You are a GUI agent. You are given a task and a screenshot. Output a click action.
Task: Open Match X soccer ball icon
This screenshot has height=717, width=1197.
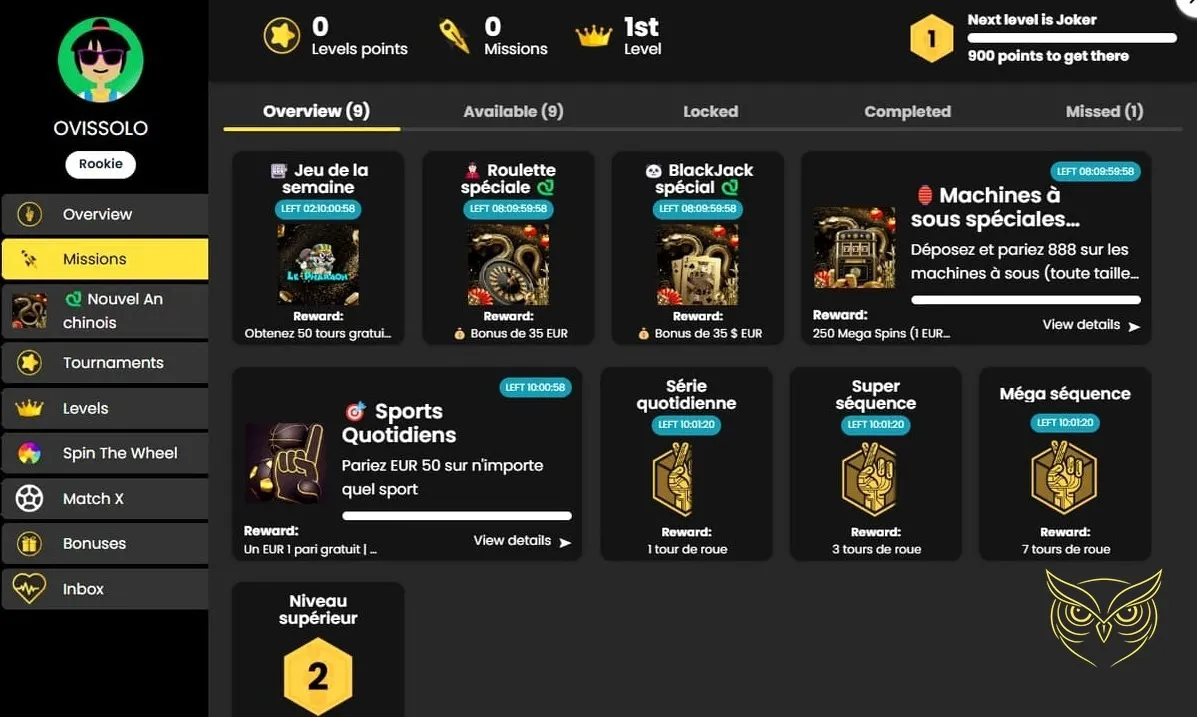pos(29,499)
